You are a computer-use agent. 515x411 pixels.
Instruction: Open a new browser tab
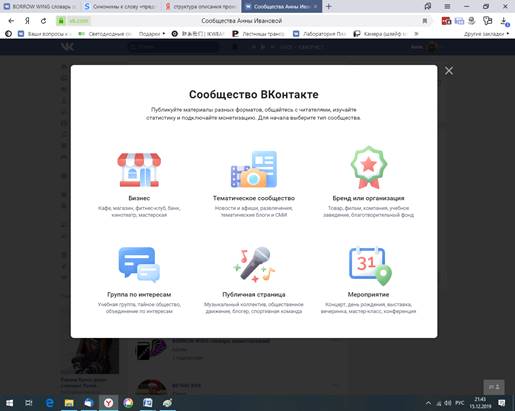[329, 6]
